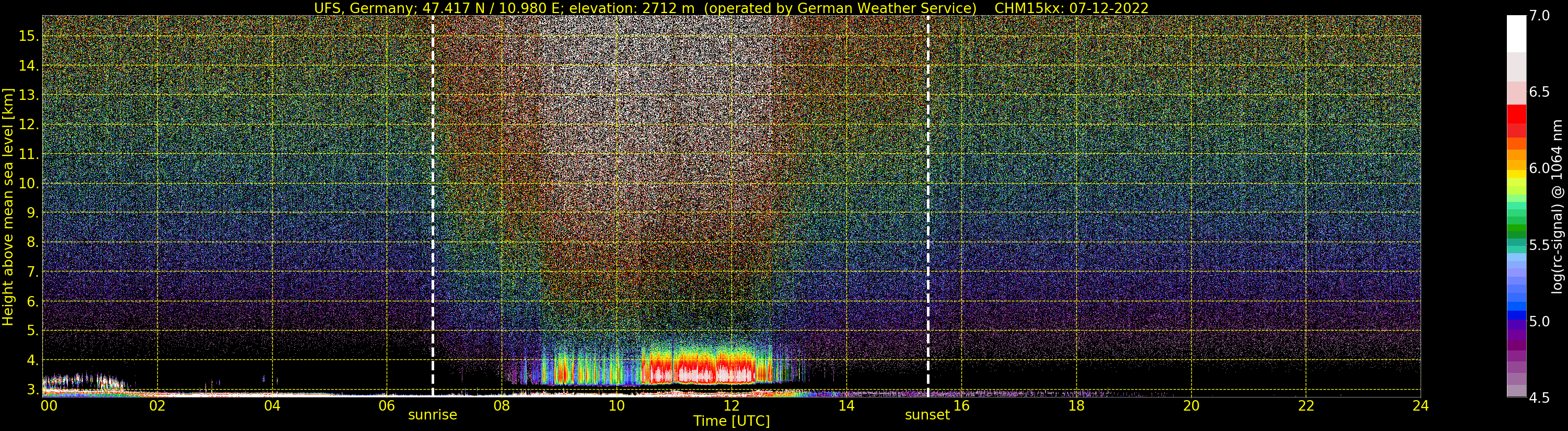Click the "14." height axis tick label

(29, 65)
